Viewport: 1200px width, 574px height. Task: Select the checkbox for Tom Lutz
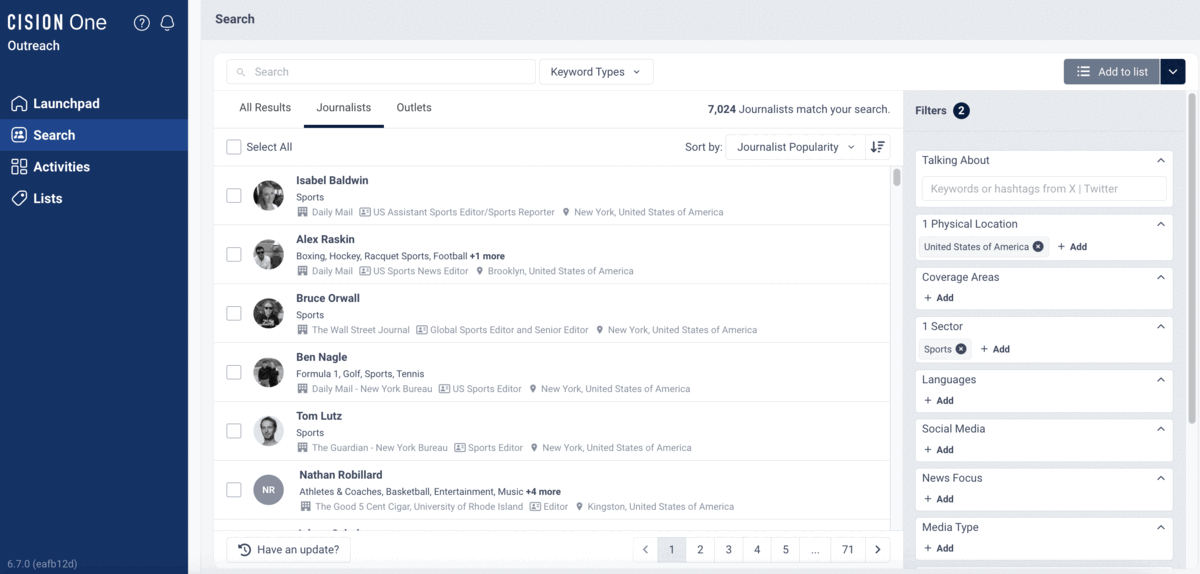pyautogui.click(x=234, y=431)
